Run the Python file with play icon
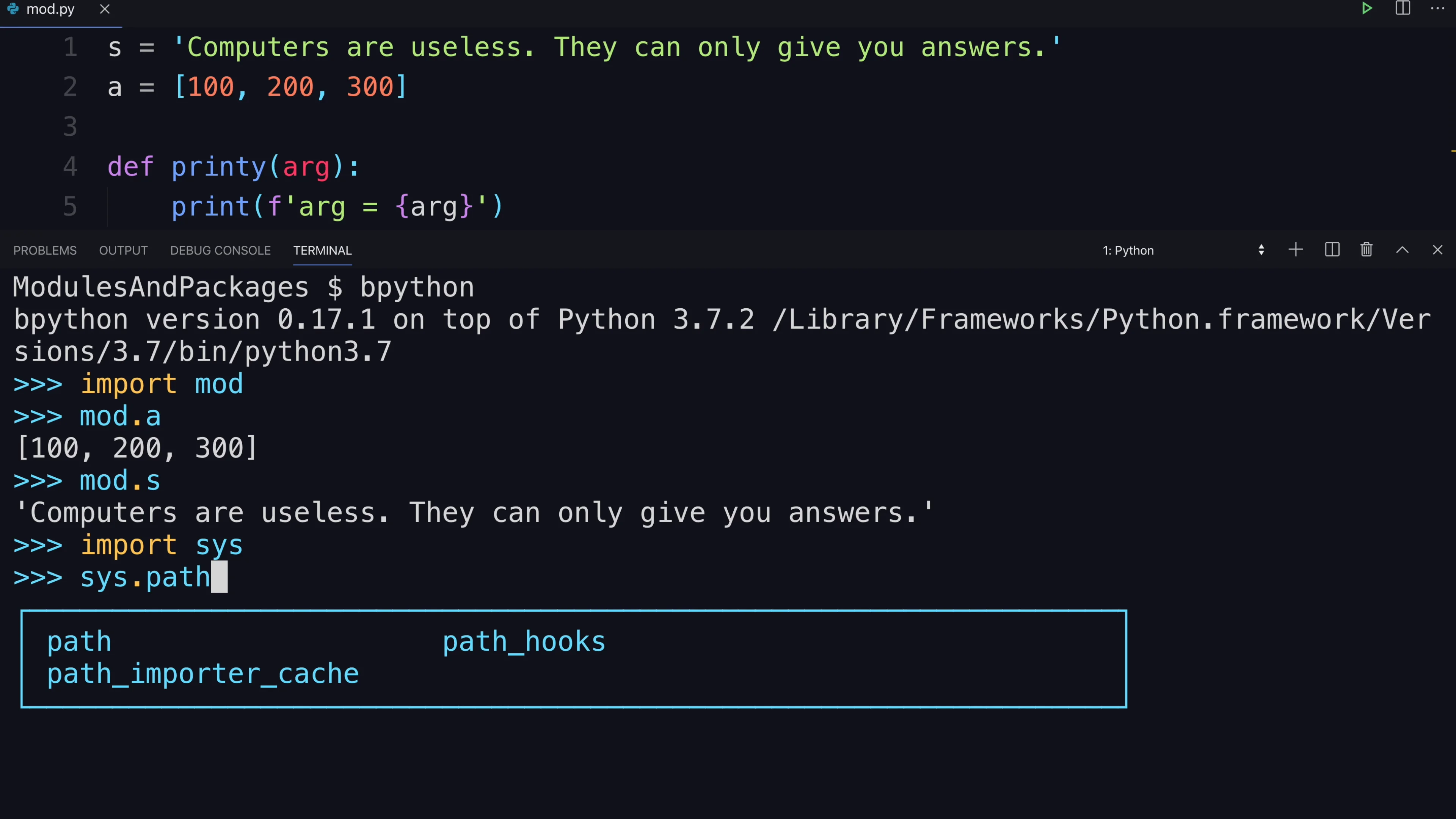Viewport: 1456px width, 819px height. pos(1367,8)
